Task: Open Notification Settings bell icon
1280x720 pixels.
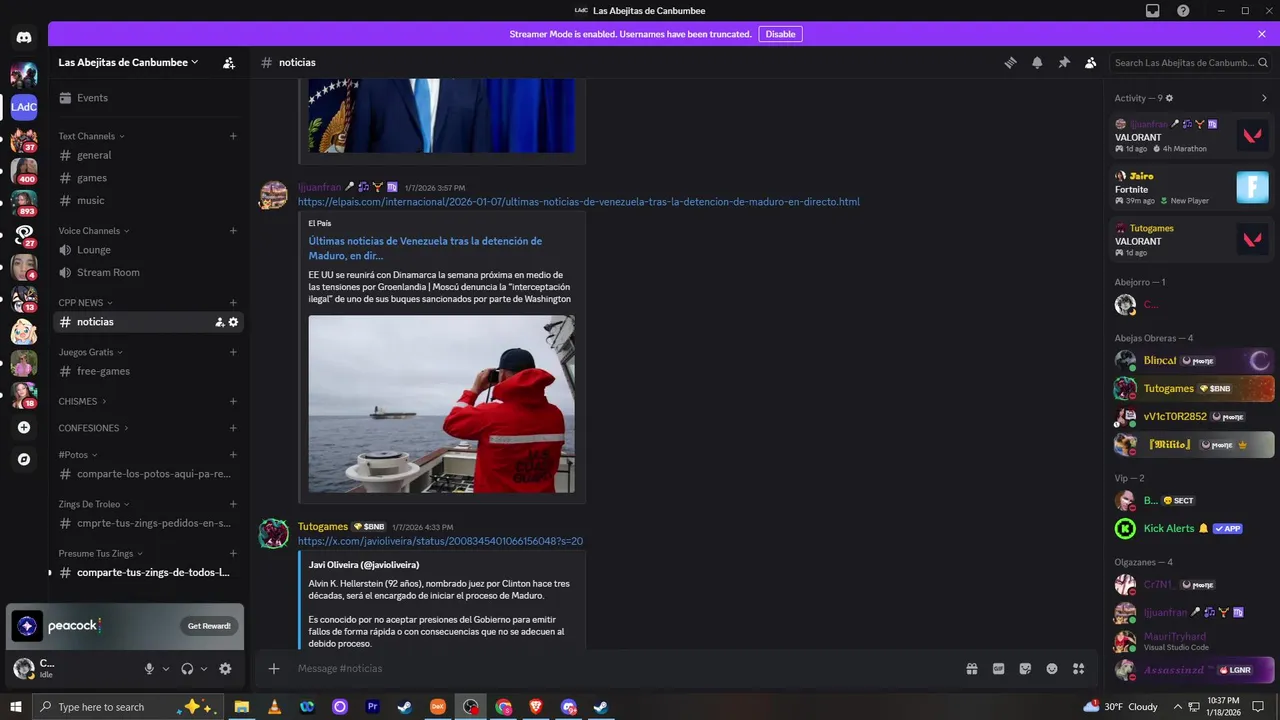Action: point(1037,62)
